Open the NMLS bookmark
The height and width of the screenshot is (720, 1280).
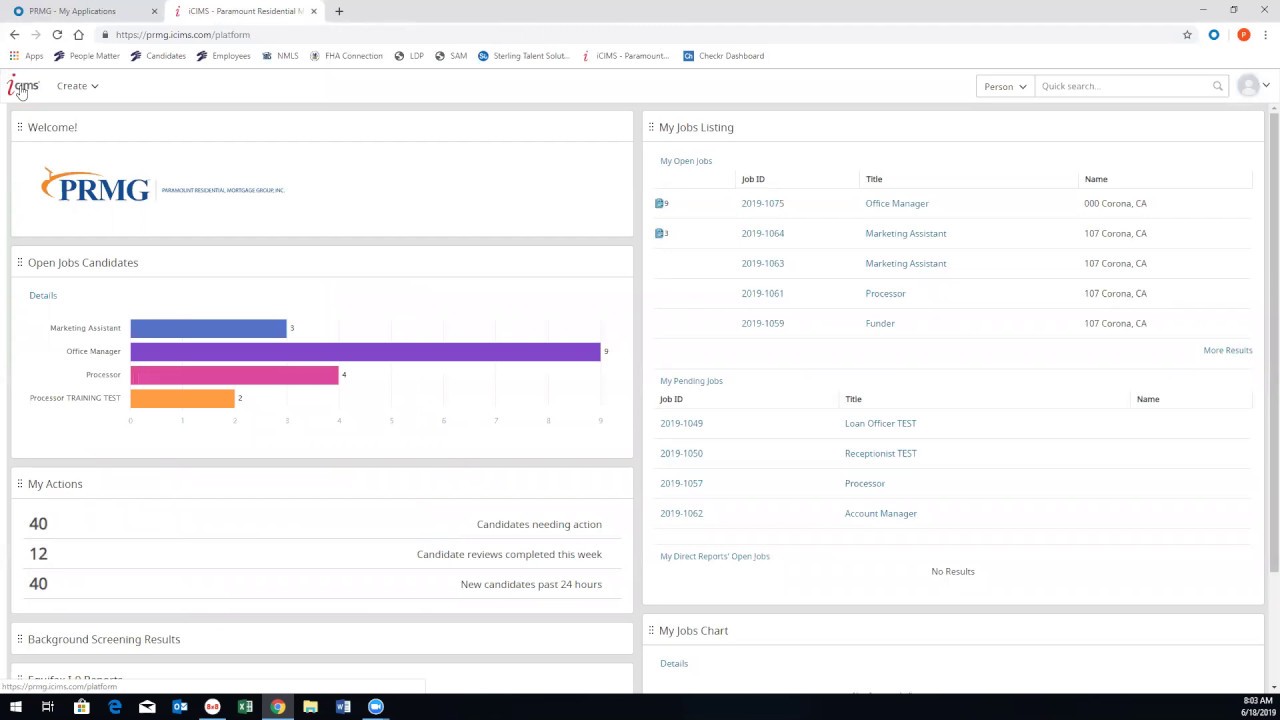[280, 56]
